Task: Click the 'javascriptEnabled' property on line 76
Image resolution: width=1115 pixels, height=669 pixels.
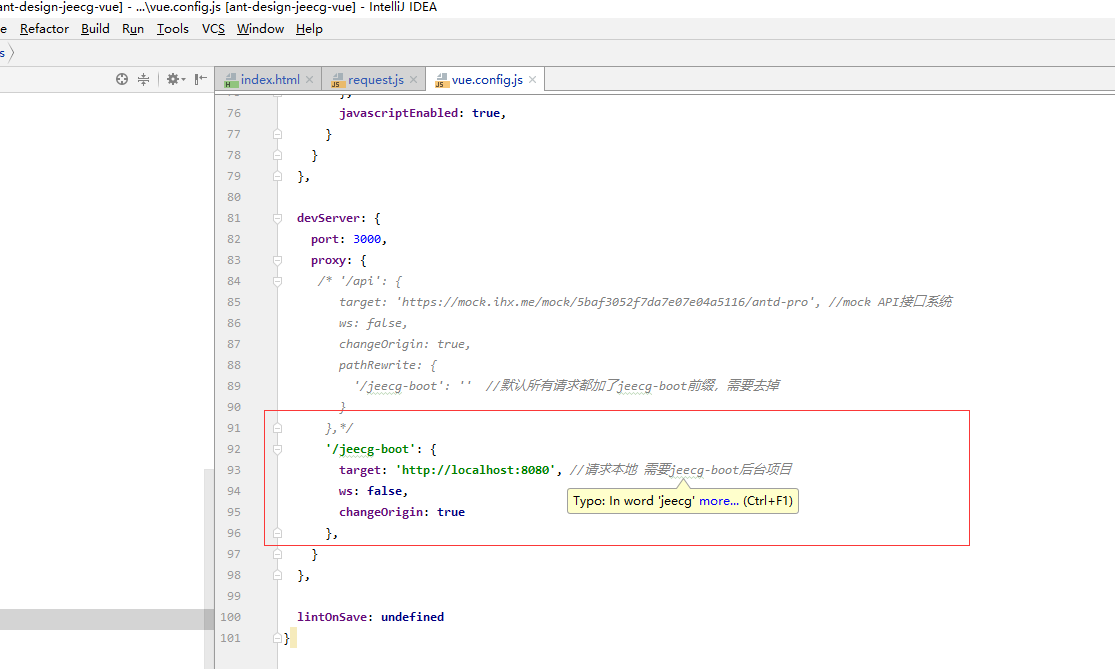Action: [x=398, y=113]
